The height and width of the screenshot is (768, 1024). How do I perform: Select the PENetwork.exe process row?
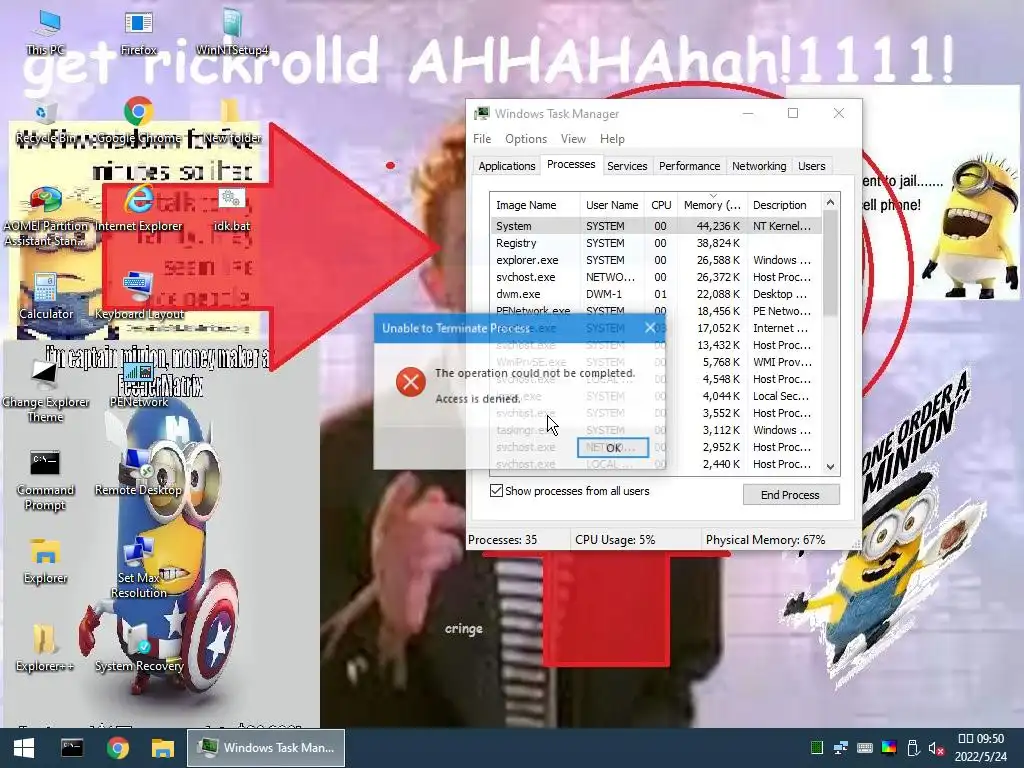pos(656,311)
